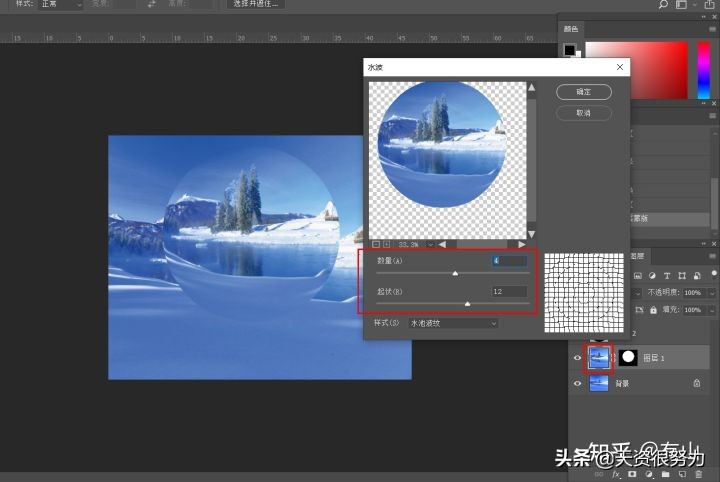Filter layers by shape layer icon
This screenshot has width=720, height=482.
[682, 275]
